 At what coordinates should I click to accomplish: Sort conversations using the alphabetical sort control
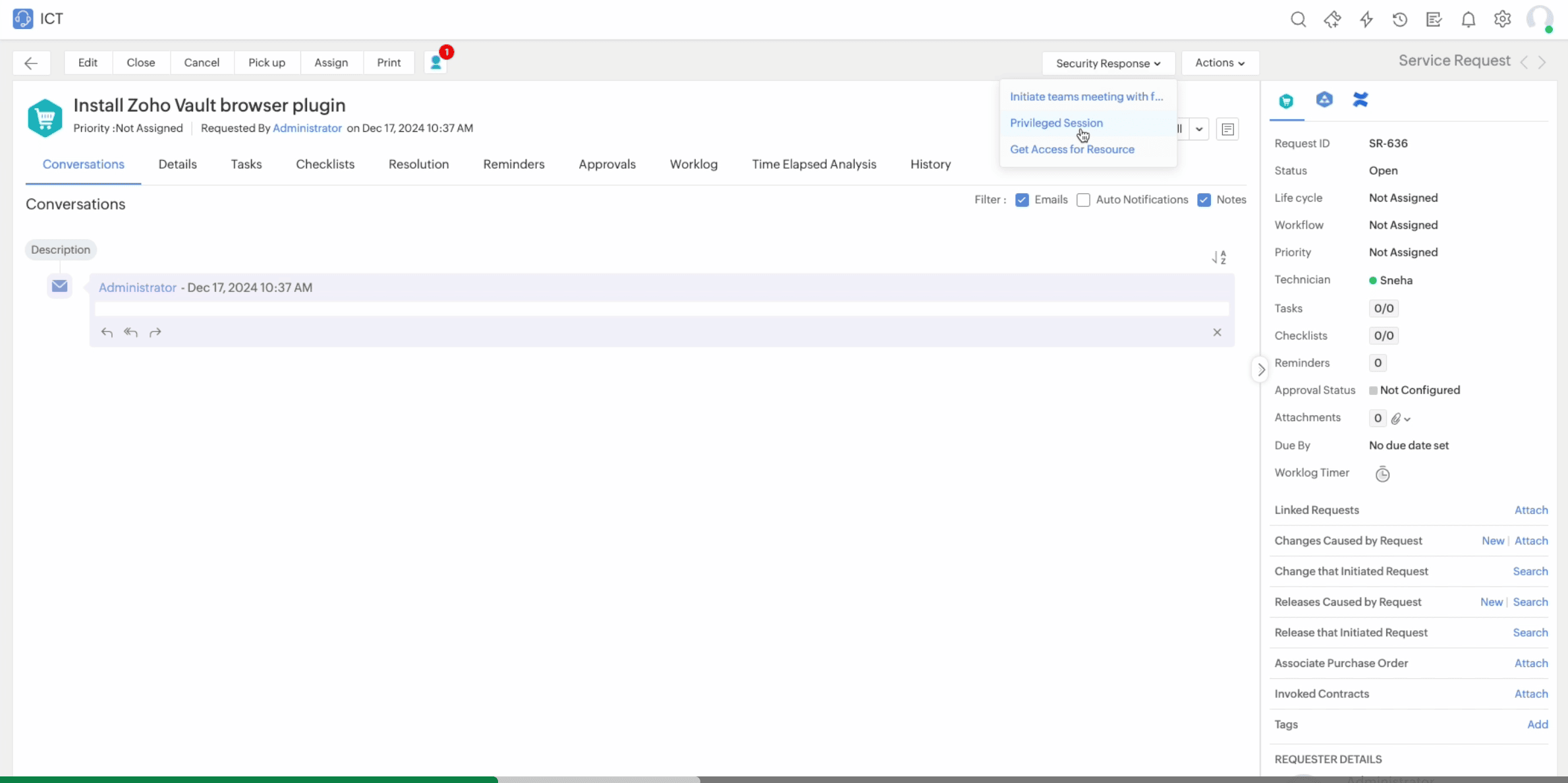point(1218,257)
